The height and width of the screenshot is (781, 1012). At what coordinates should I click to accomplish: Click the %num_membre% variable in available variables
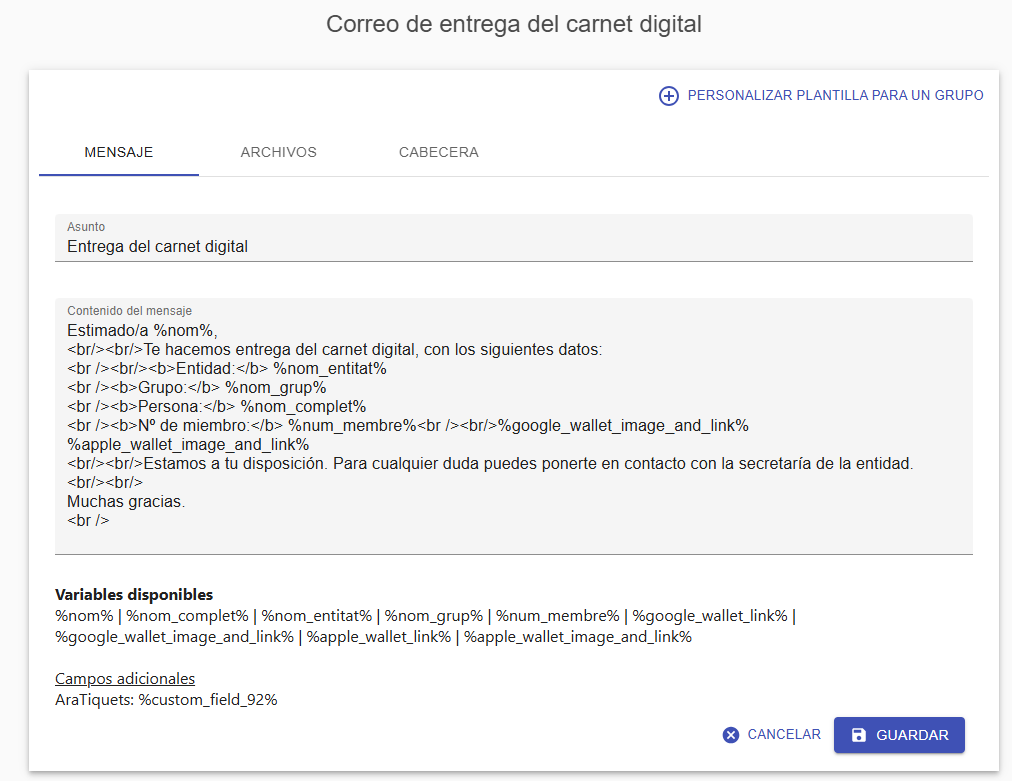pyautogui.click(x=558, y=616)
